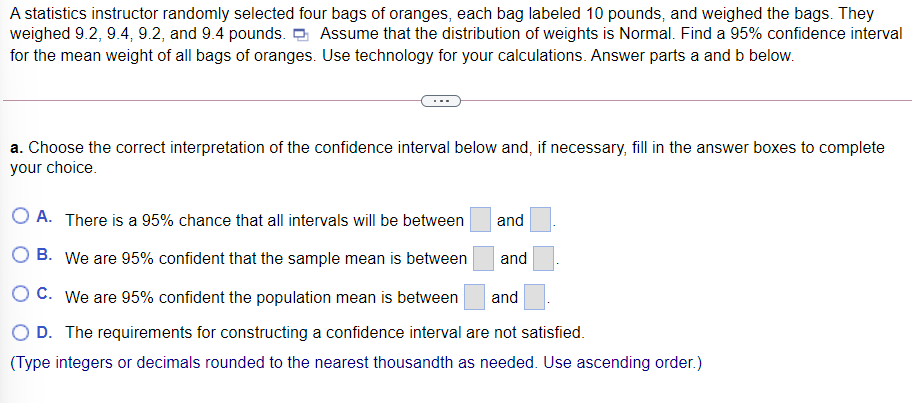Choose the statement about the sample mean
Image resolution: width=912 pixels, height=403 pixels.
point(266,259)
